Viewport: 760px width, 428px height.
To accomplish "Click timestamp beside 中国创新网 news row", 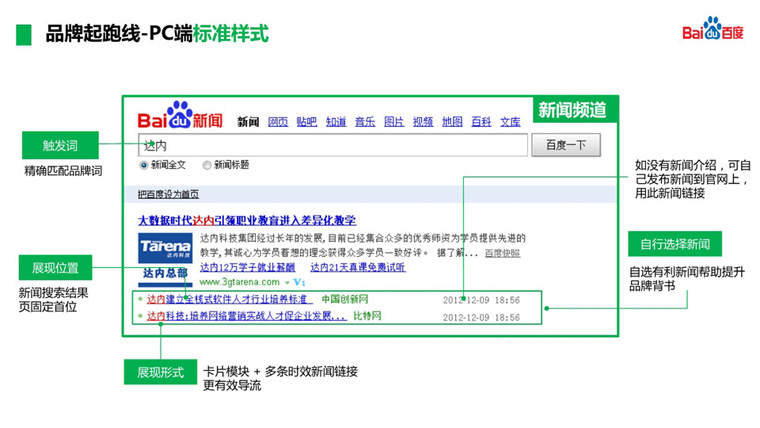I will coord(481,301).
